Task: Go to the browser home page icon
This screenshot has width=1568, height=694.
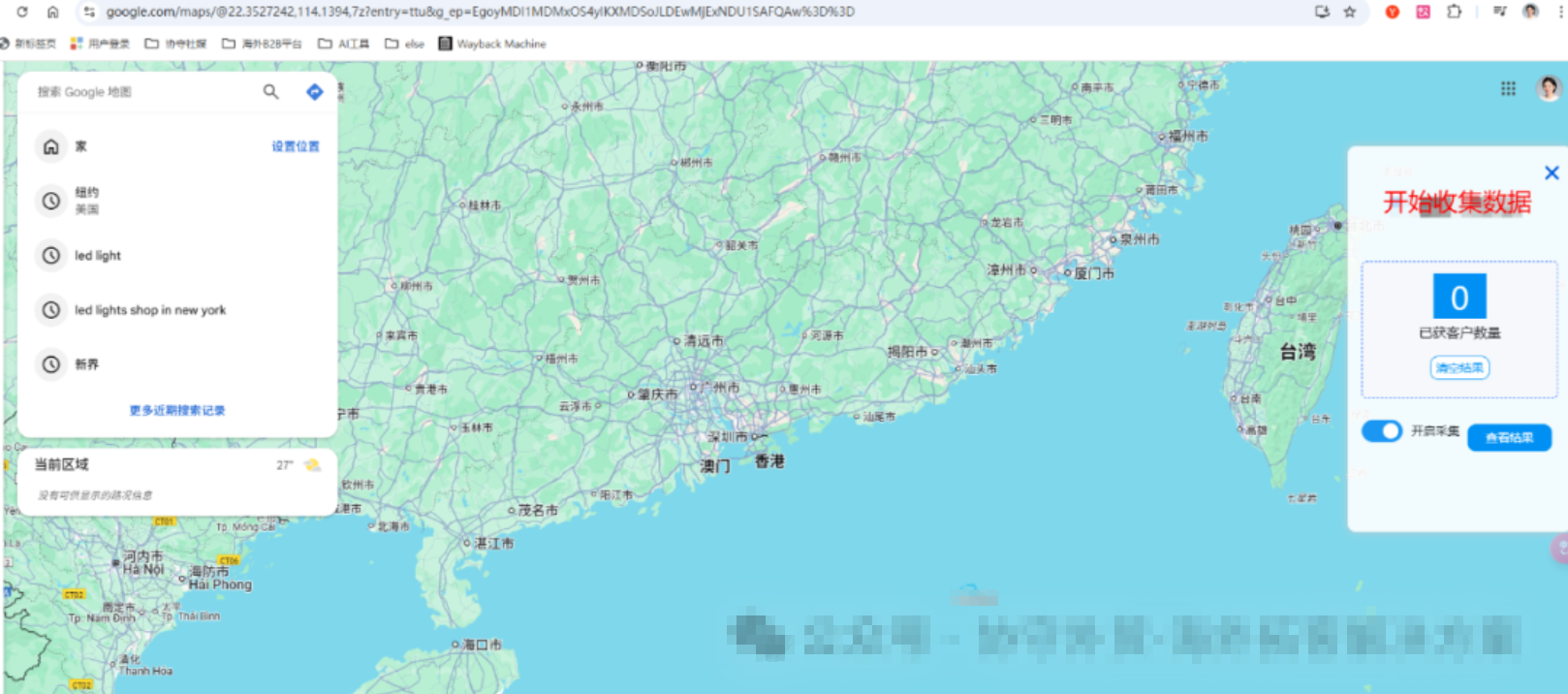Action: 53,12
